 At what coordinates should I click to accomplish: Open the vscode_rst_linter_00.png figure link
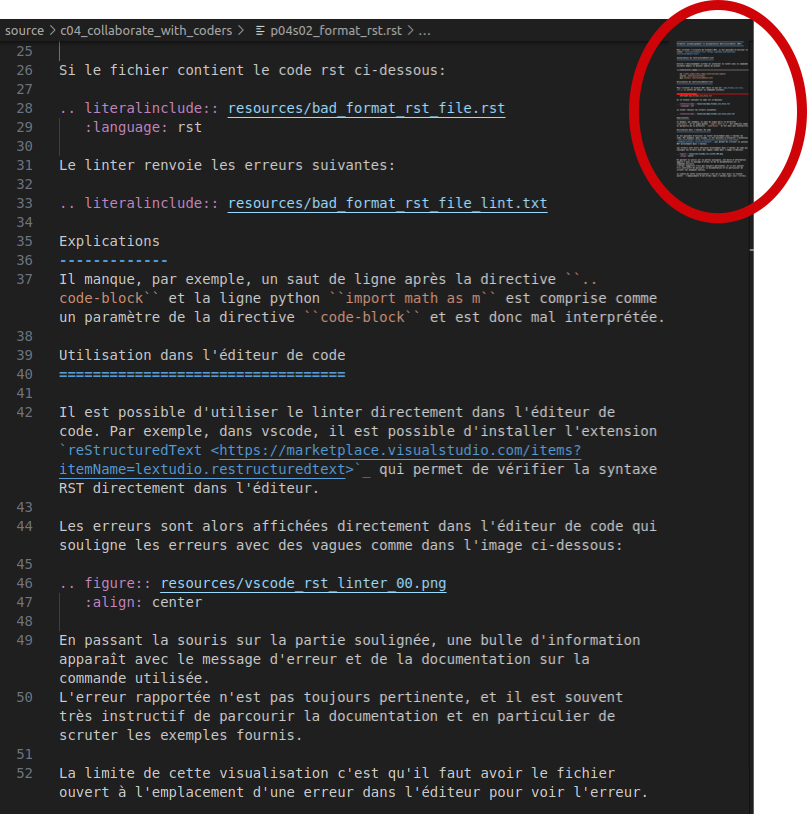303,584
